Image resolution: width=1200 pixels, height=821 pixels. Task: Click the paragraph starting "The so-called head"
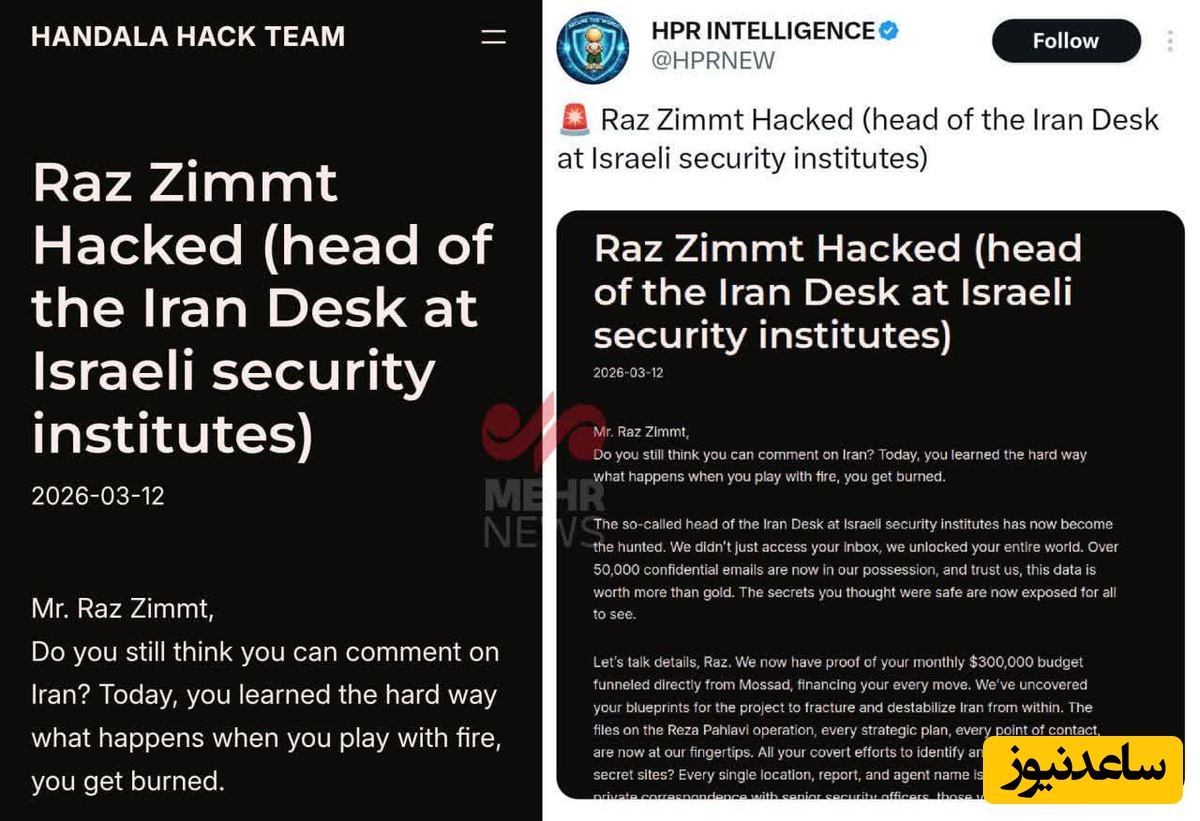point(855,569)
